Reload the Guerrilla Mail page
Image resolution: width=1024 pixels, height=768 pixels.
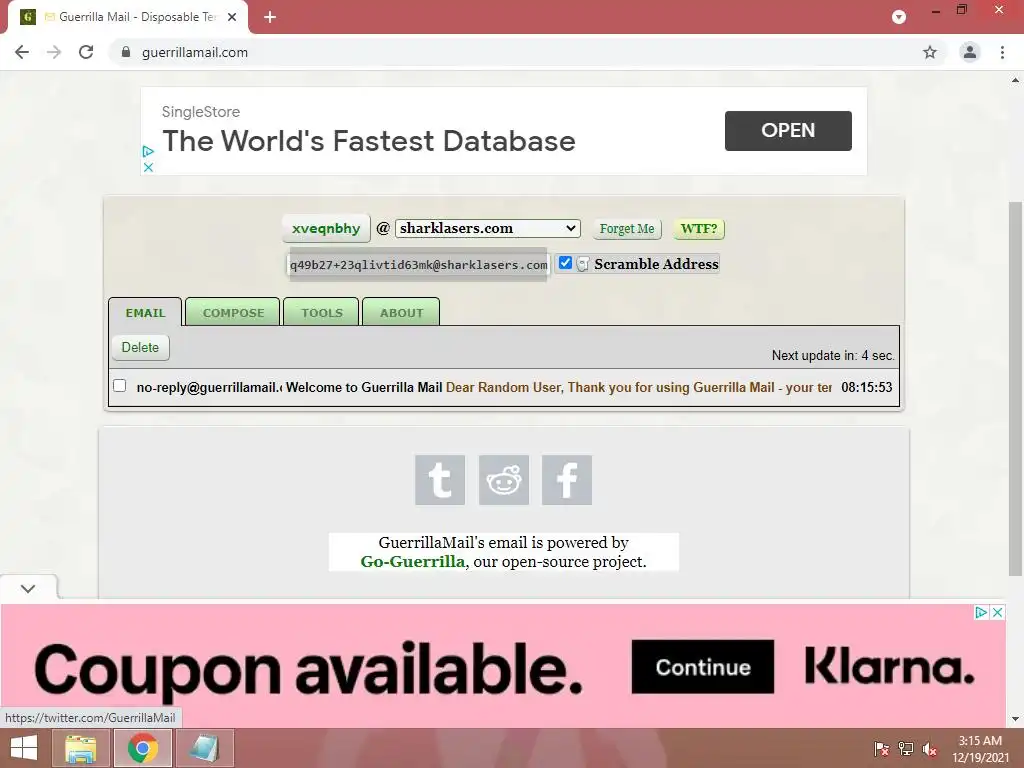coord(86,52)
